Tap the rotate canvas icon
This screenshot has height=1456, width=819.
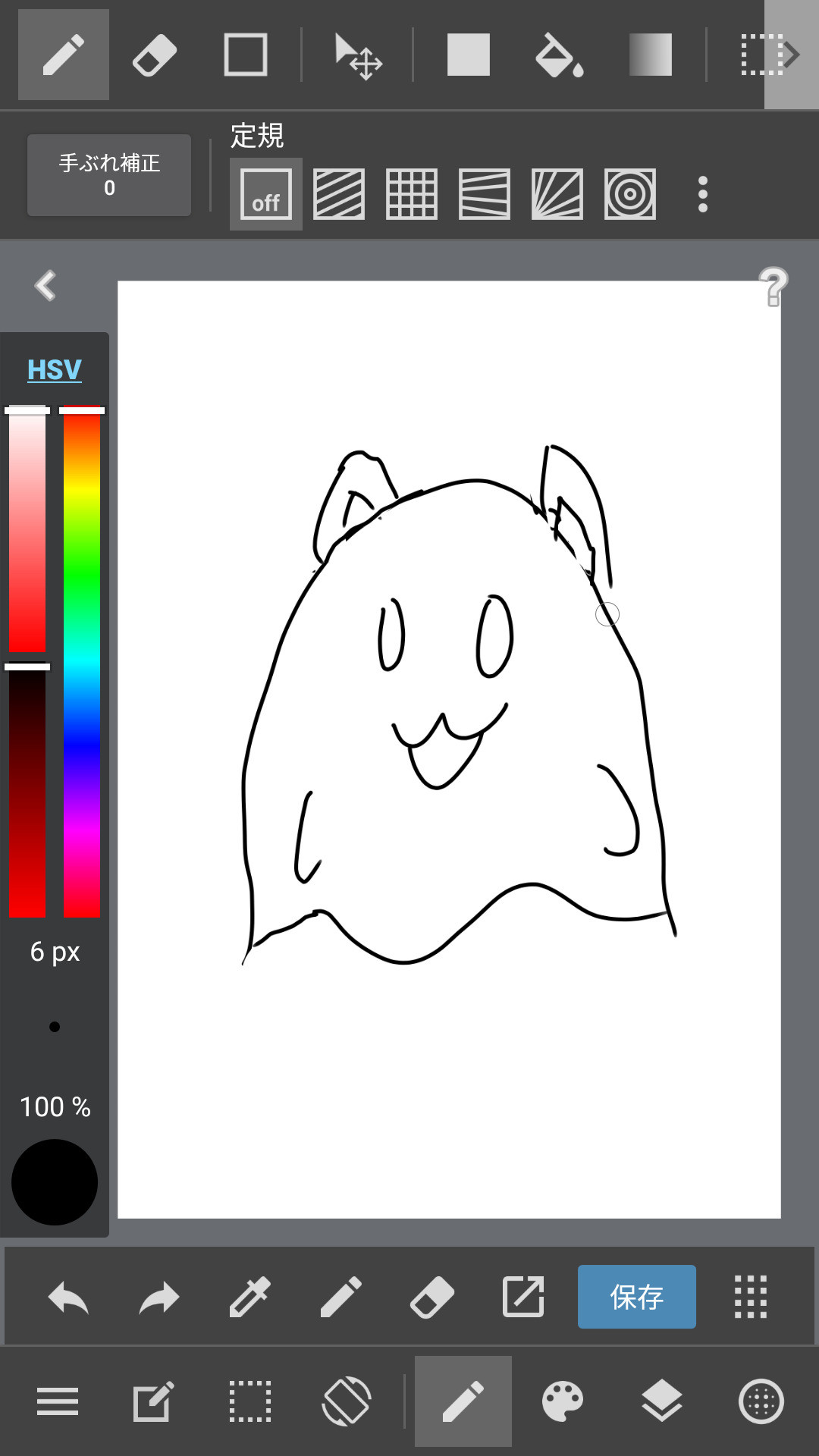(x=347, y=1401)
